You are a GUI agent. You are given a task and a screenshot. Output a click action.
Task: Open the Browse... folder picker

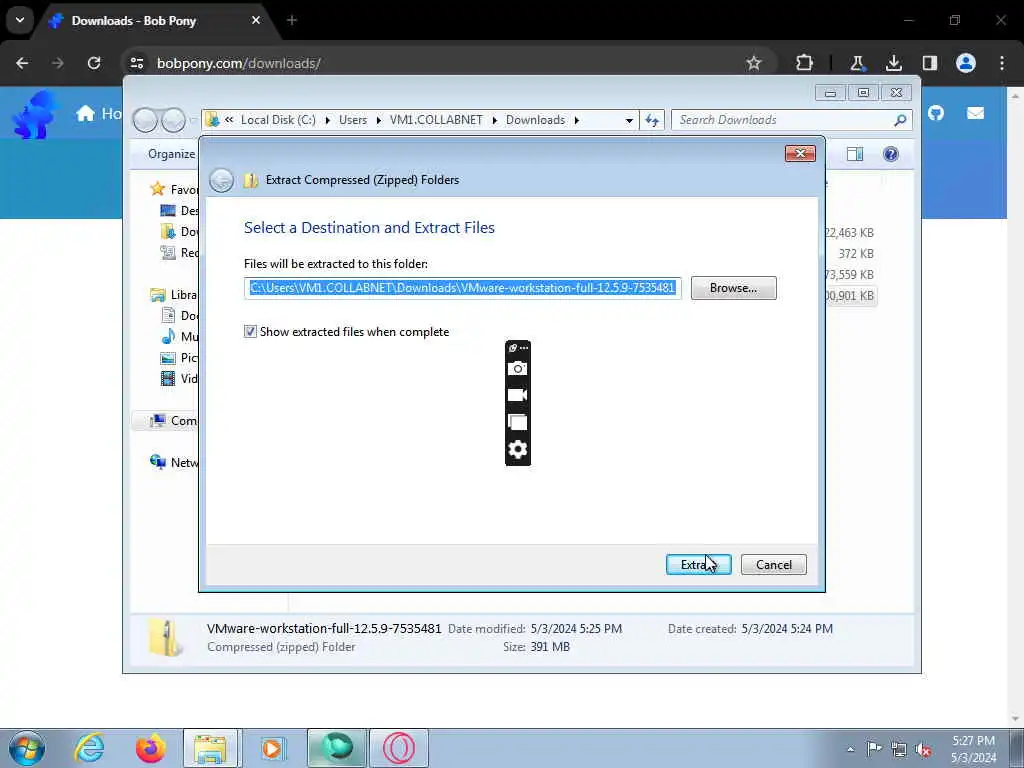point(733,288)
